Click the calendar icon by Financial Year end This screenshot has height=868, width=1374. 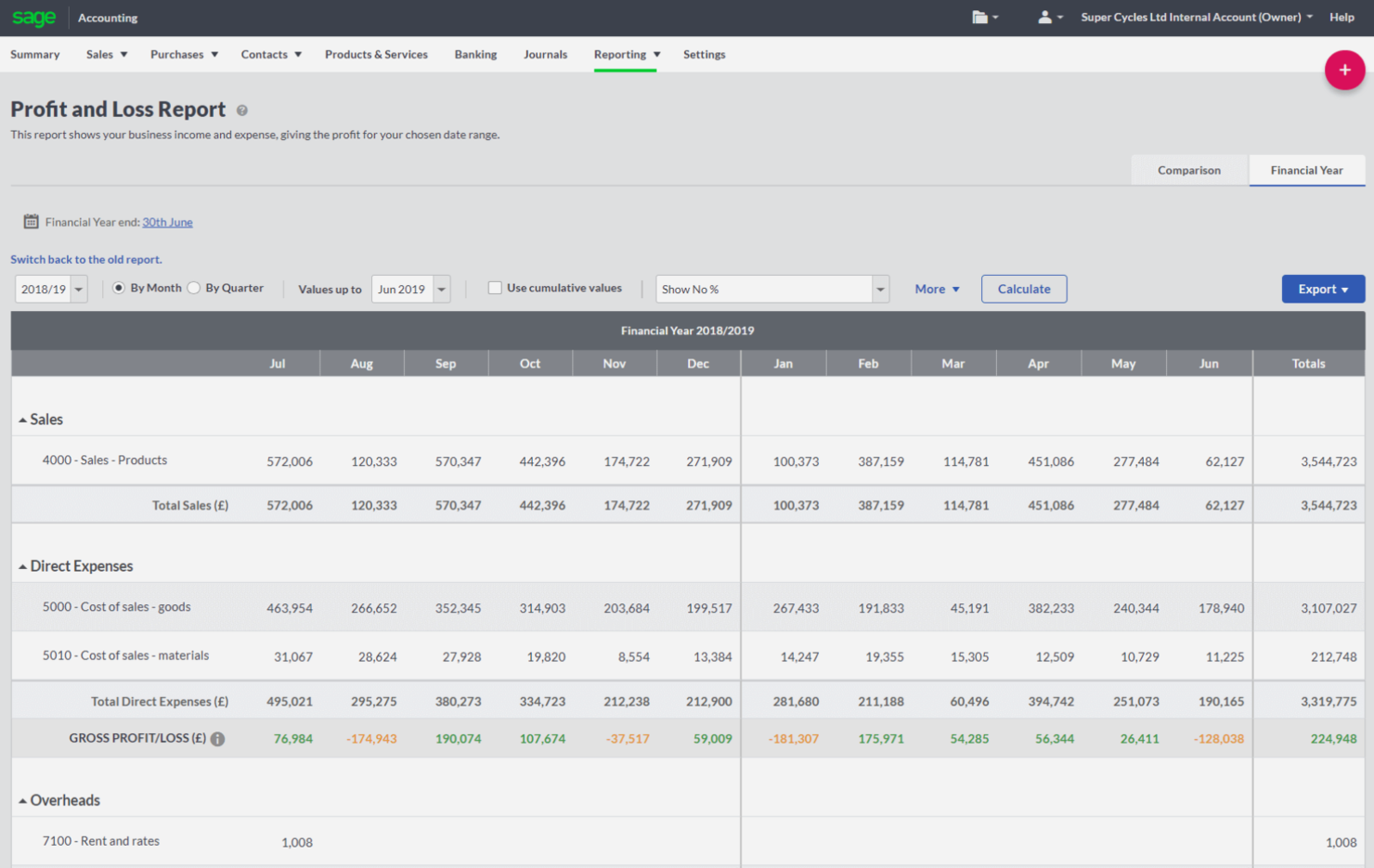[x=31, y=222]
